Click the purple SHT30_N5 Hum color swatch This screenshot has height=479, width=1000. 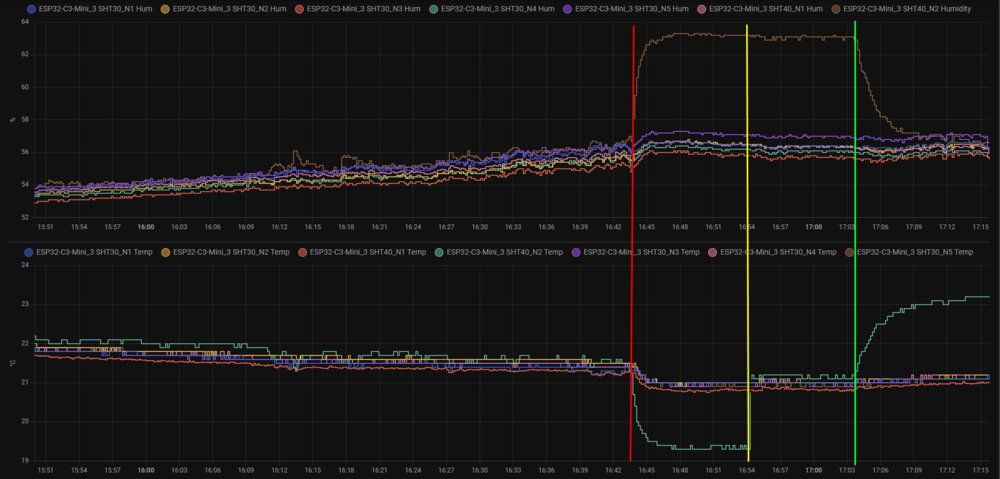coord(567,10)
